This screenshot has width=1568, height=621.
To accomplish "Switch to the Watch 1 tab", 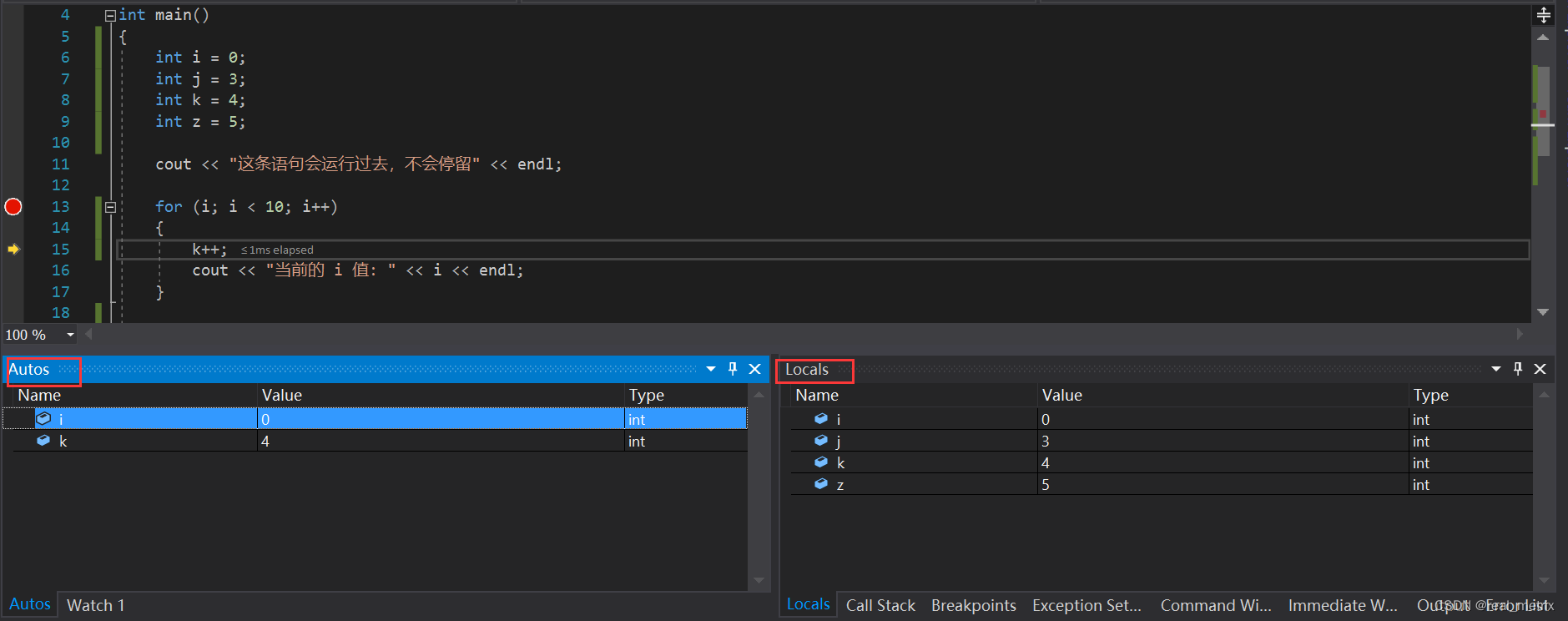I will (96, 605).
